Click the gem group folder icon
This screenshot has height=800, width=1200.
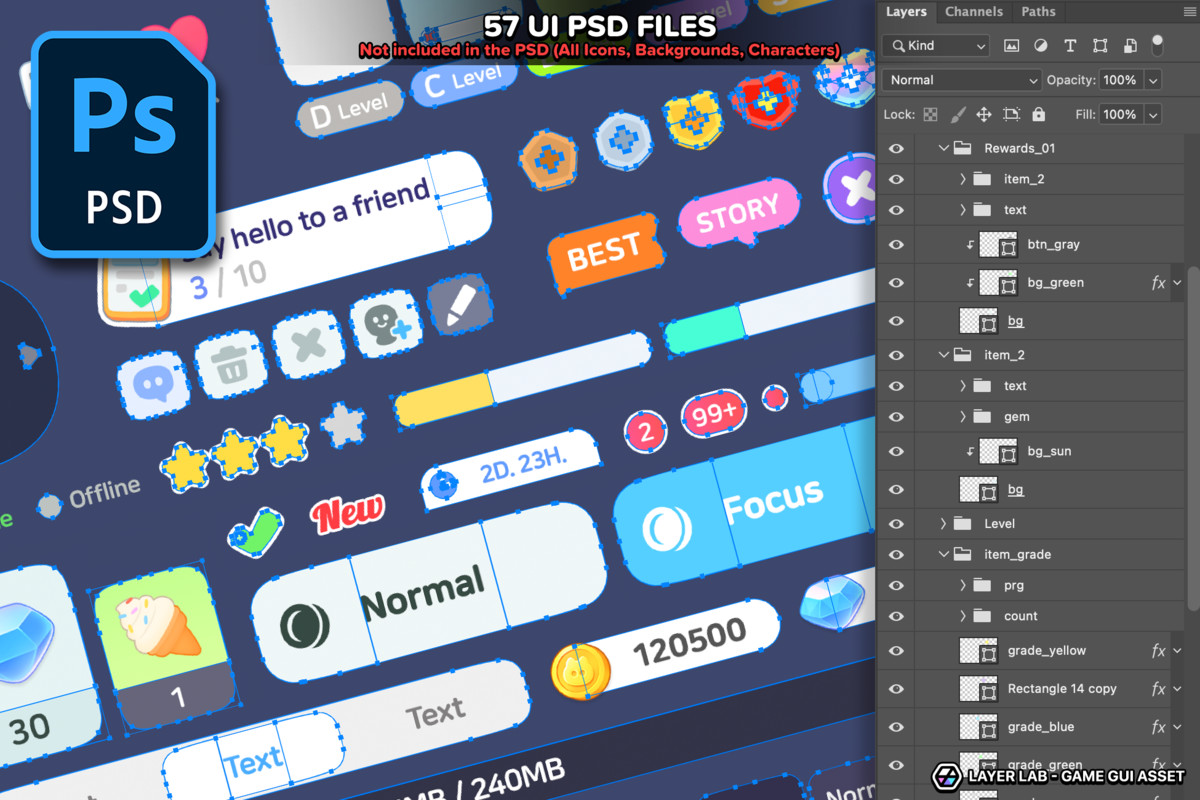(982, 416)
